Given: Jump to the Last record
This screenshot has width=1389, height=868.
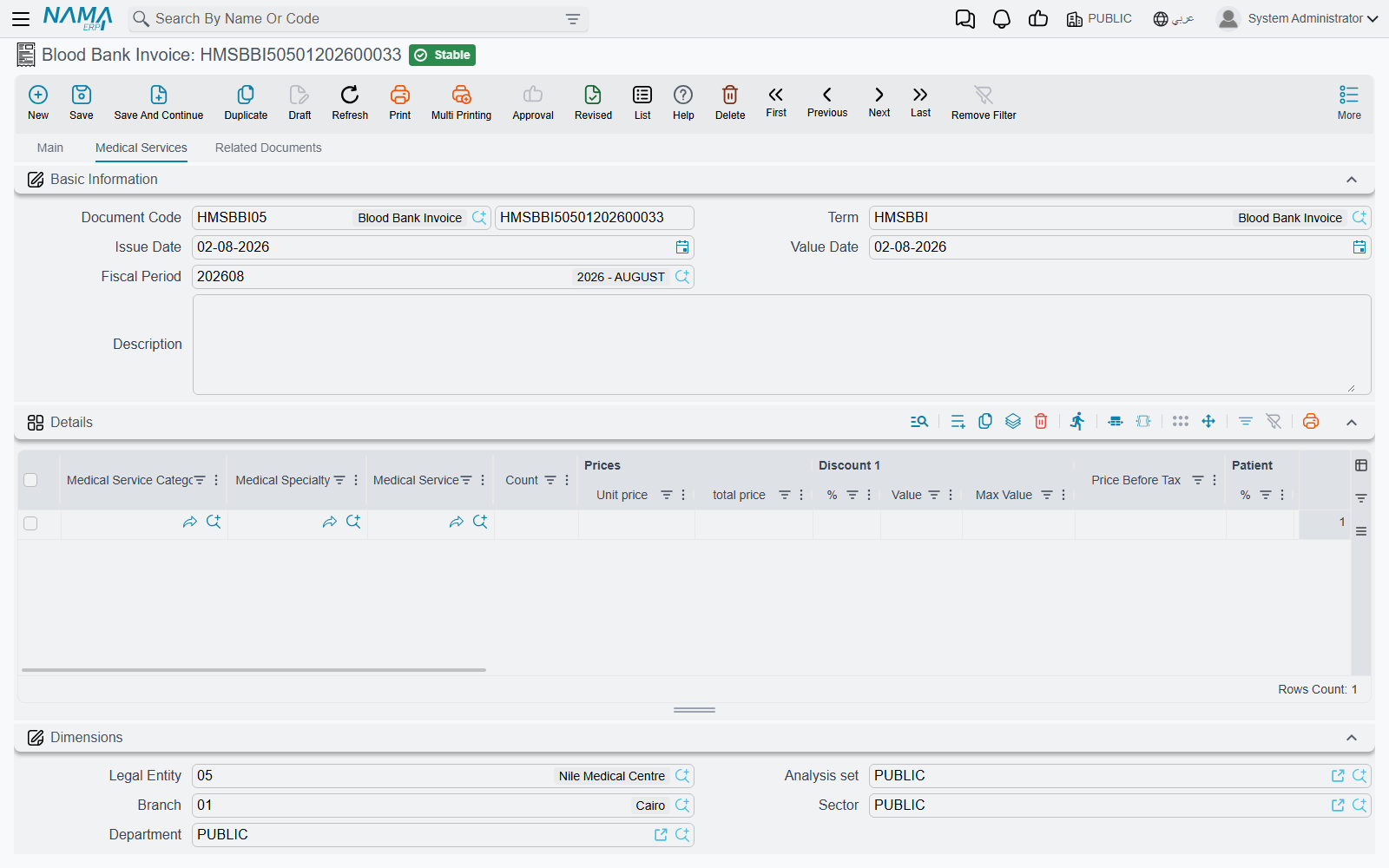Looking at the screenshot, I should click(920, 102).
